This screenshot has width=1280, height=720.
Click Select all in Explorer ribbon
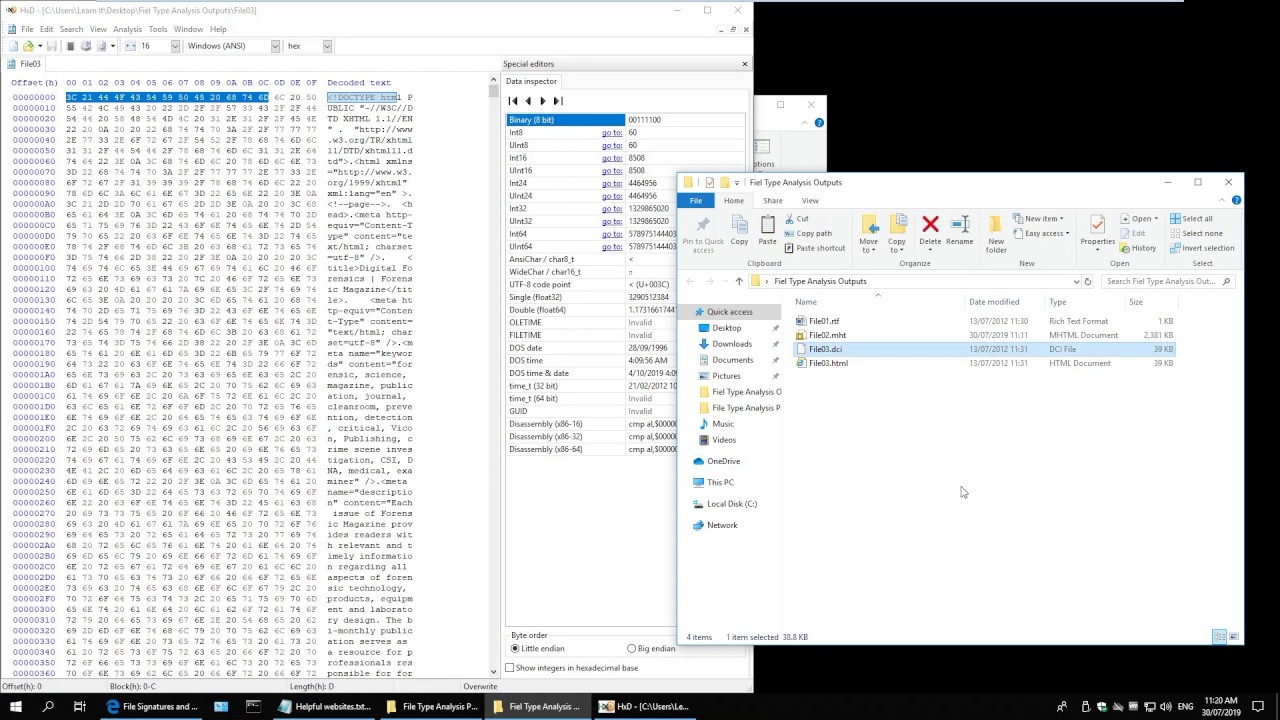click(1191, 219)
